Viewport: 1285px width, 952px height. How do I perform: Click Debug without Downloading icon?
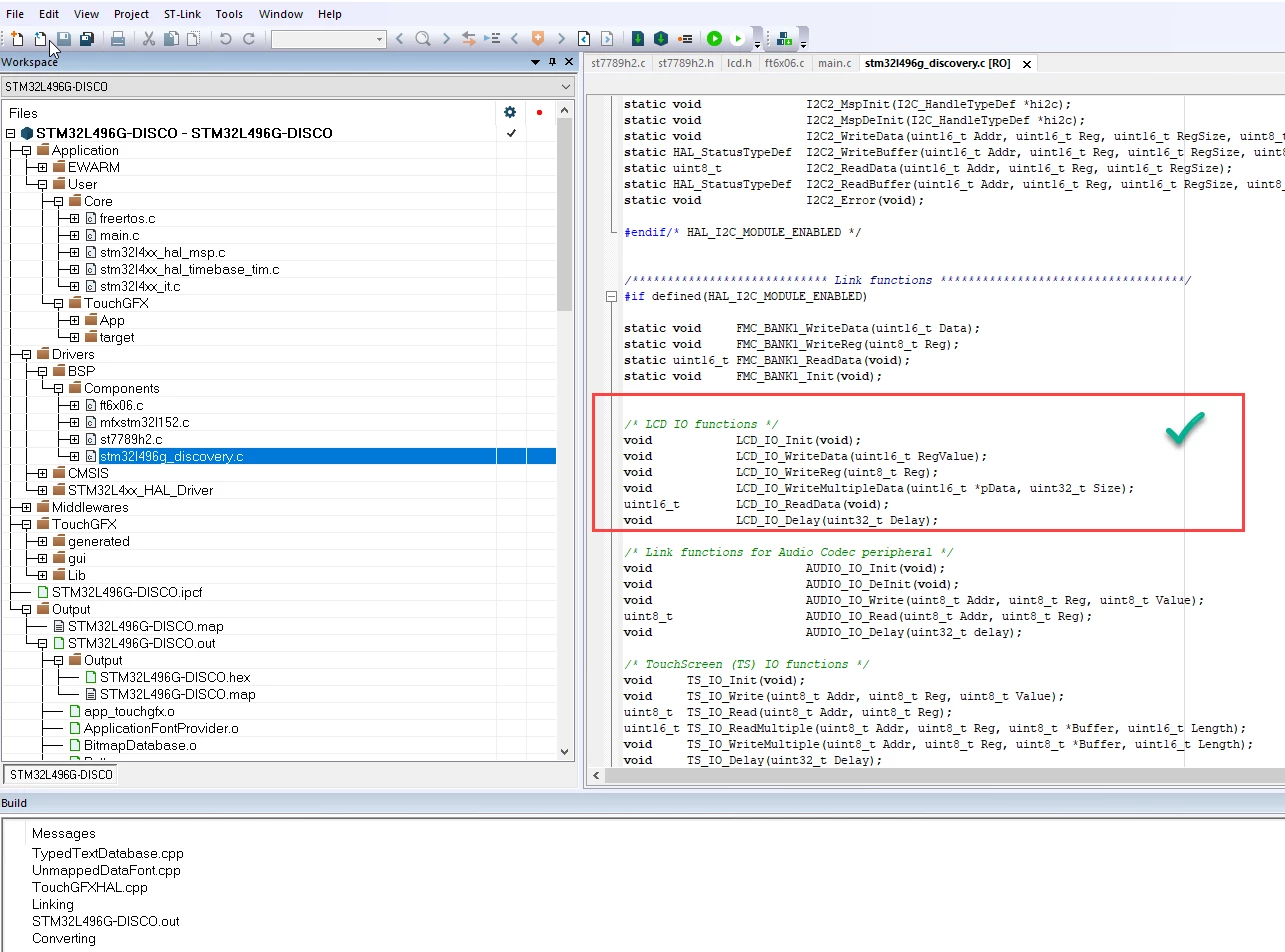738,39
